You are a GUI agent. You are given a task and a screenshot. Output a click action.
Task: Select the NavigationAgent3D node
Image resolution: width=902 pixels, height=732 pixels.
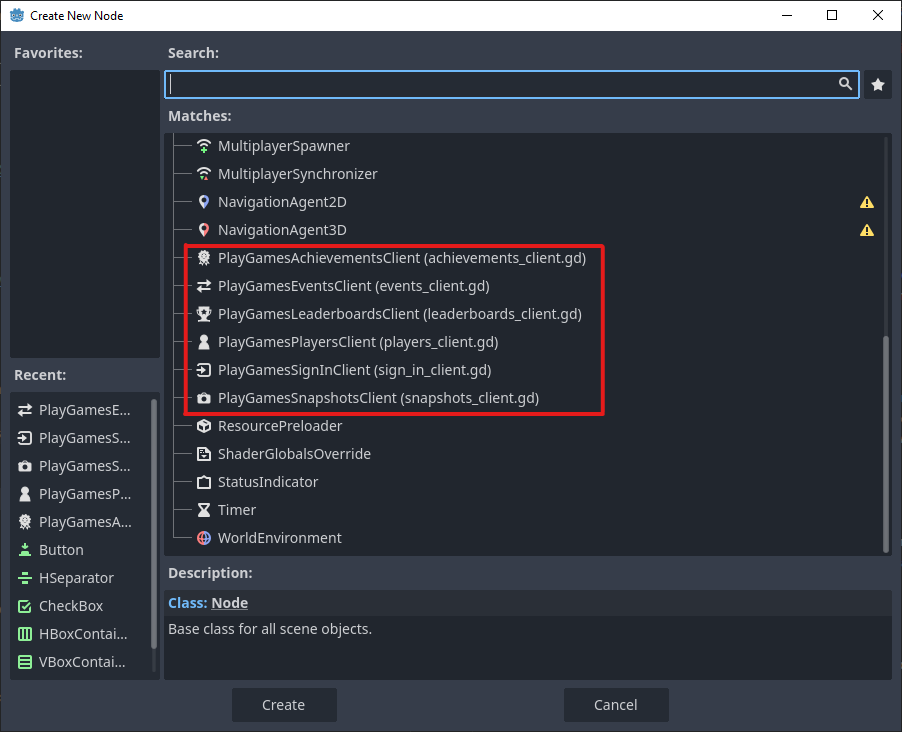click(282, 230)
